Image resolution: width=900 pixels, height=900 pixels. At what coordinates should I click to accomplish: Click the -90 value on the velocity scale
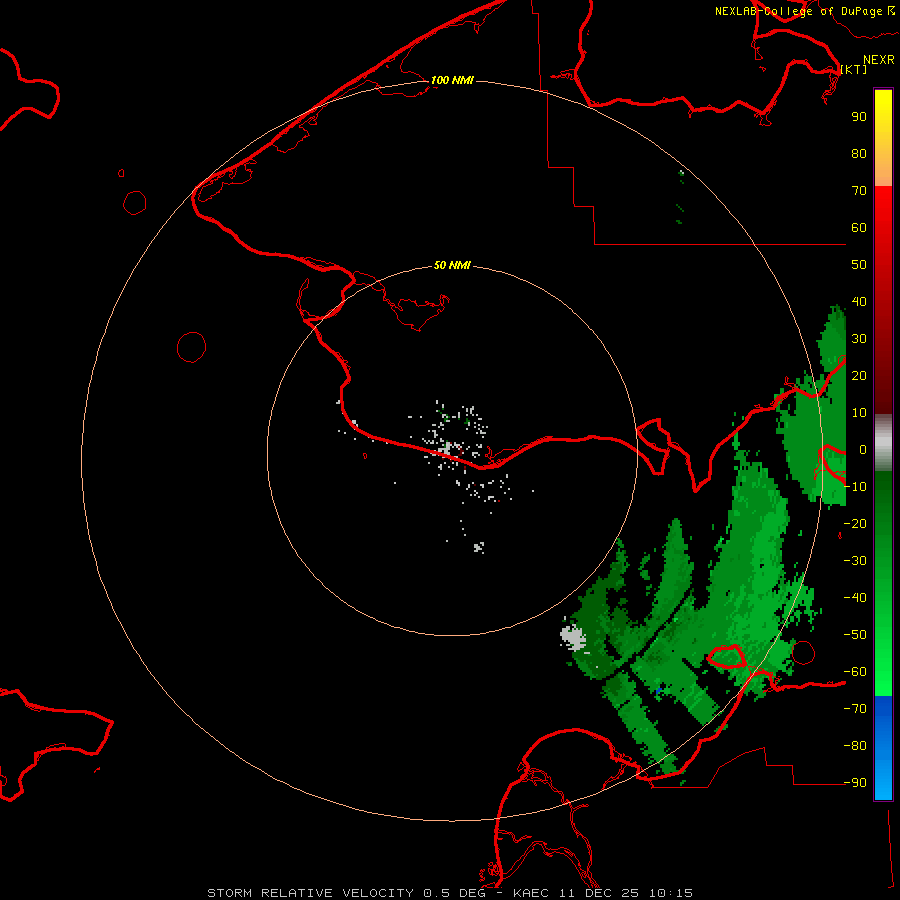(855, 782)
